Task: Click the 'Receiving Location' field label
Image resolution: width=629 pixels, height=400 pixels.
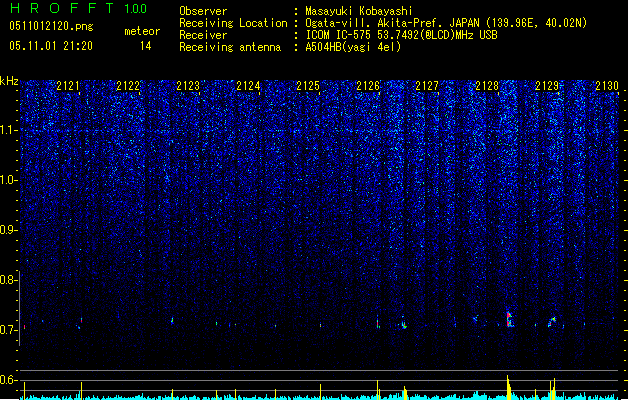Action: pos(233,23)
